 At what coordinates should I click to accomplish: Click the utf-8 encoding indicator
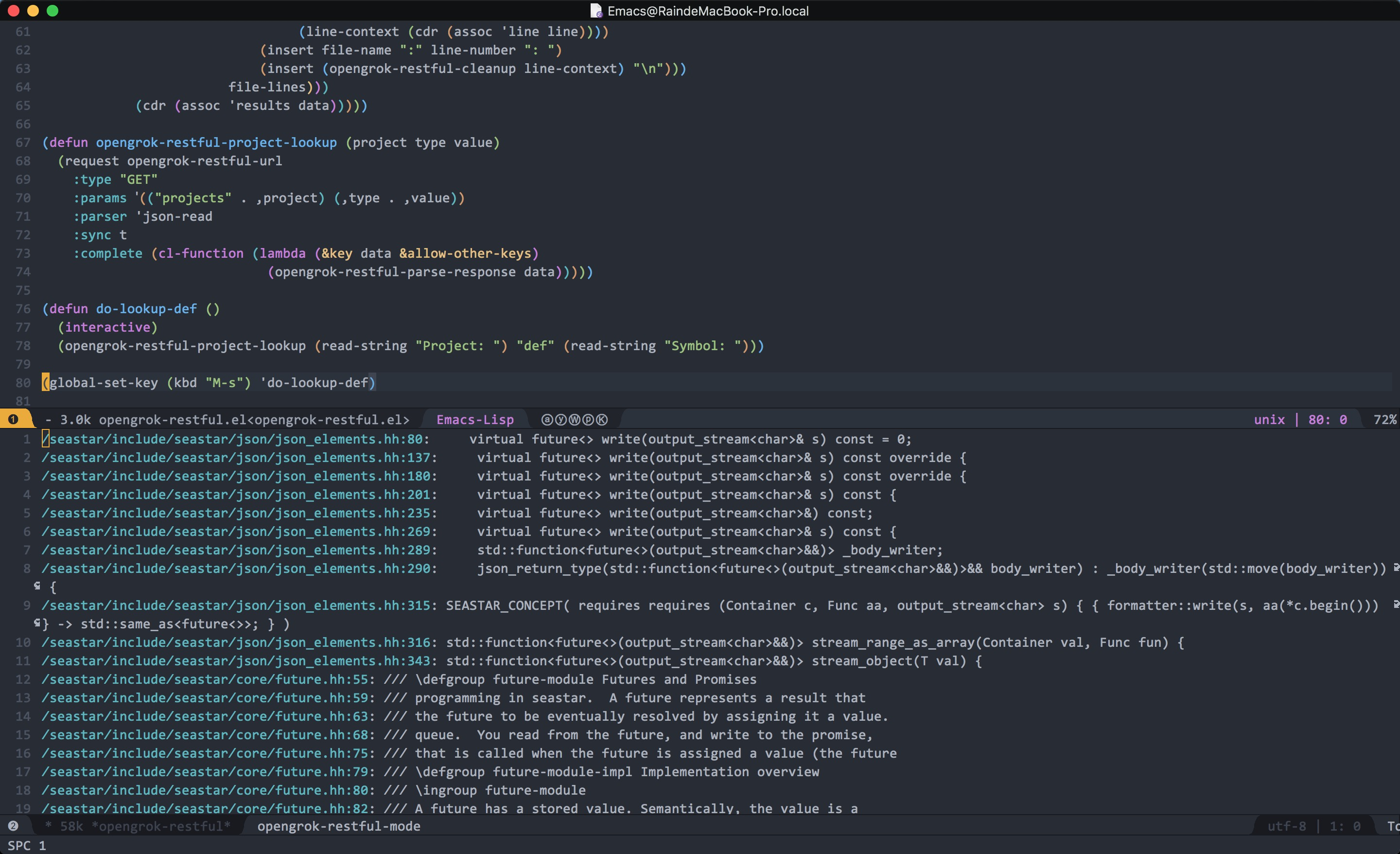1286,826
